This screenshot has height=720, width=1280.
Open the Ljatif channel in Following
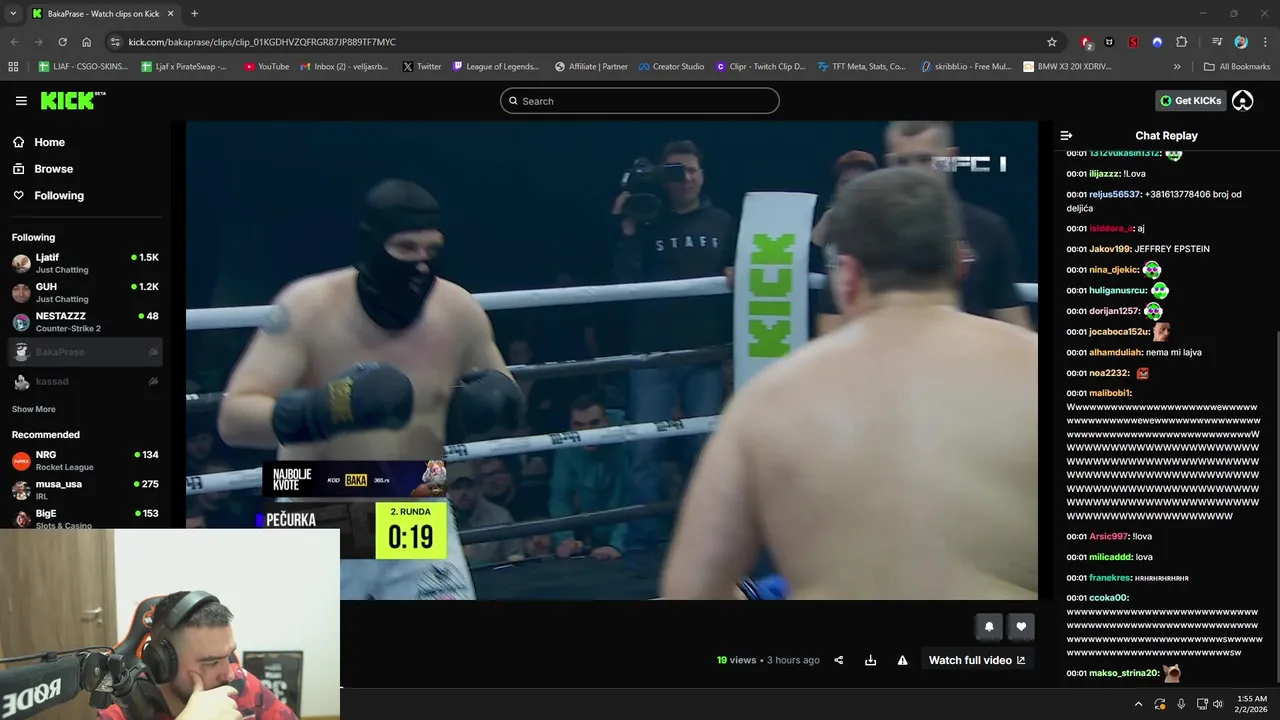tap(85, 263)
